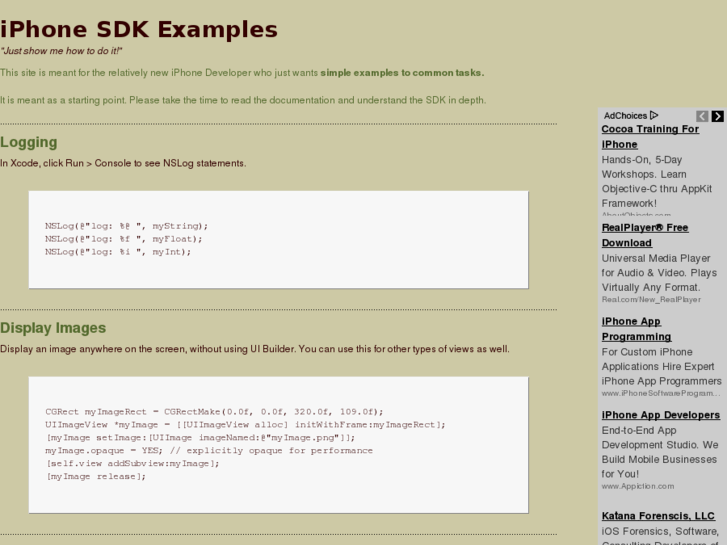Click "Display an image anywhere on the screen" description
727x545 pixels.
click(x=255, y=349)
